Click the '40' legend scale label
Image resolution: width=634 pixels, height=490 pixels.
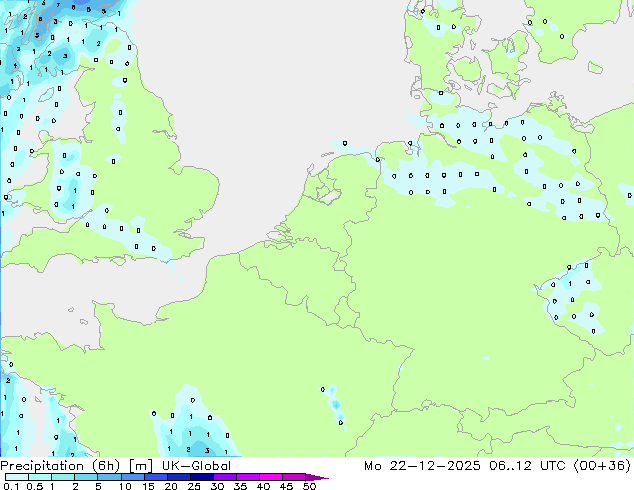click(x=263, y=486)
